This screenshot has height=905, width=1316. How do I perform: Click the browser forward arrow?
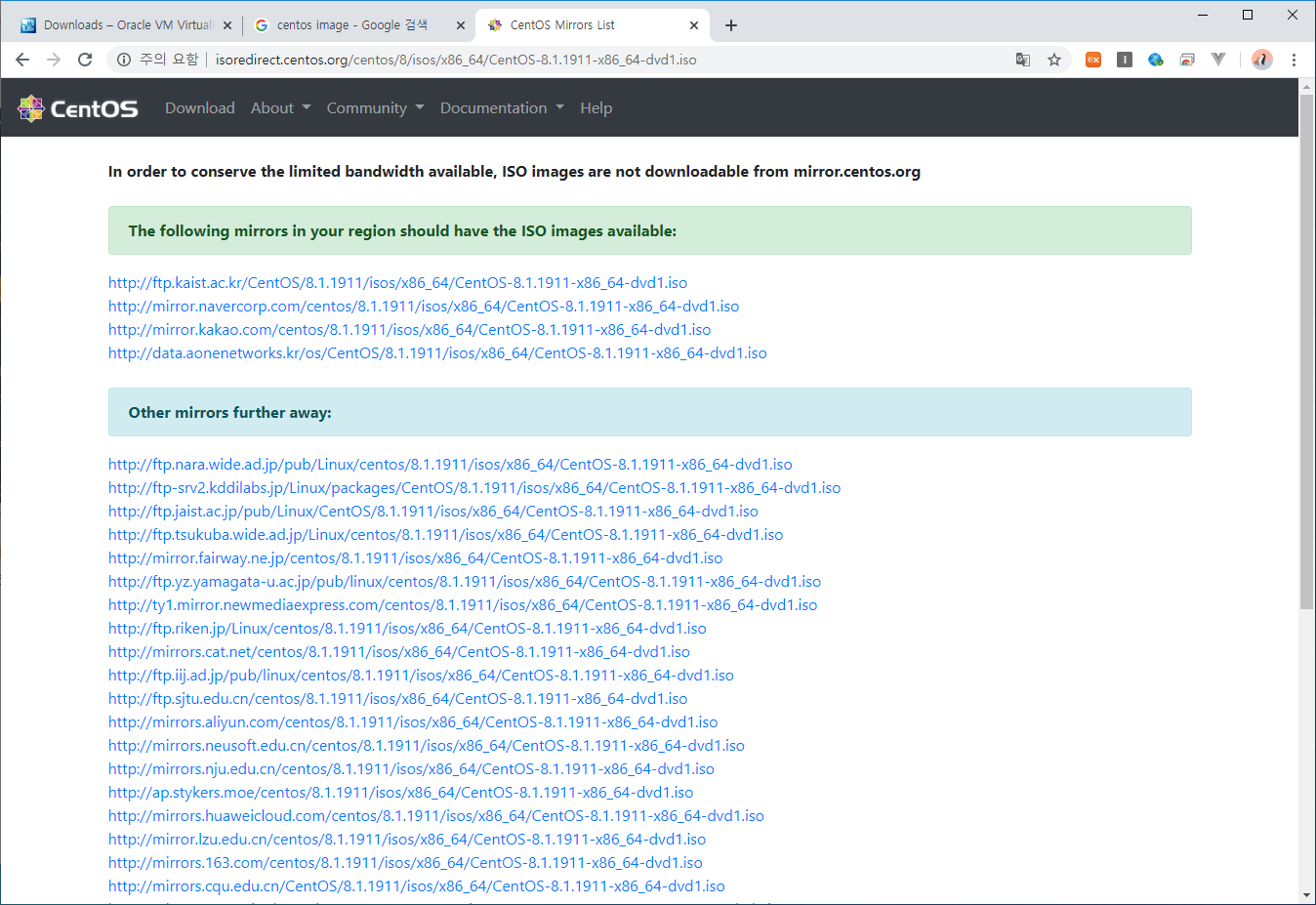pyautogui.click(x=54, y=60)
